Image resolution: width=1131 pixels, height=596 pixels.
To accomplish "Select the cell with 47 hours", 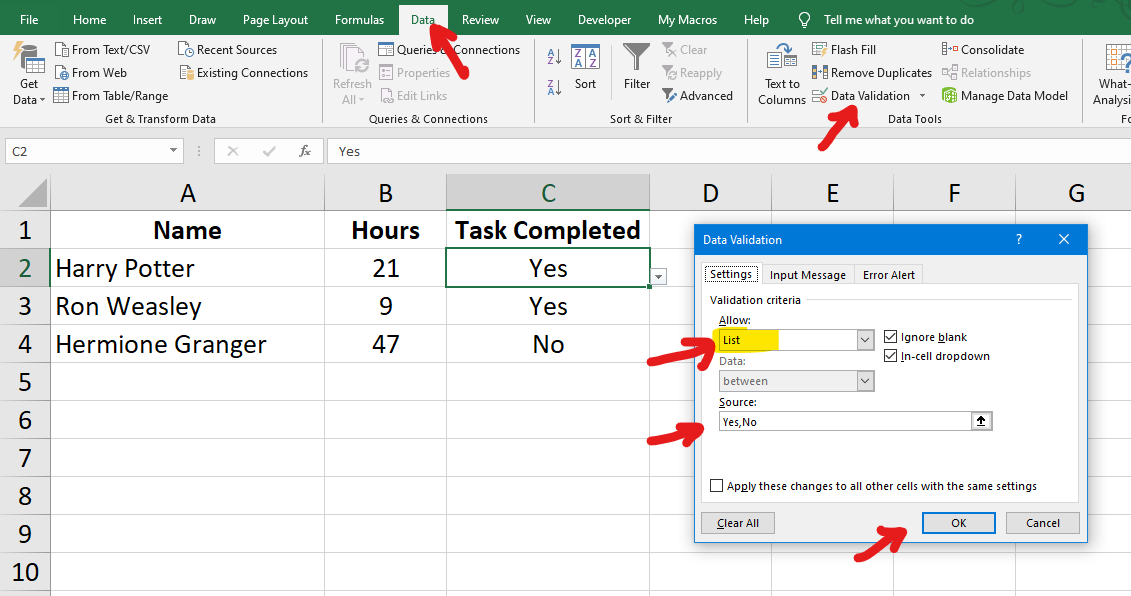I will [385, 343].
